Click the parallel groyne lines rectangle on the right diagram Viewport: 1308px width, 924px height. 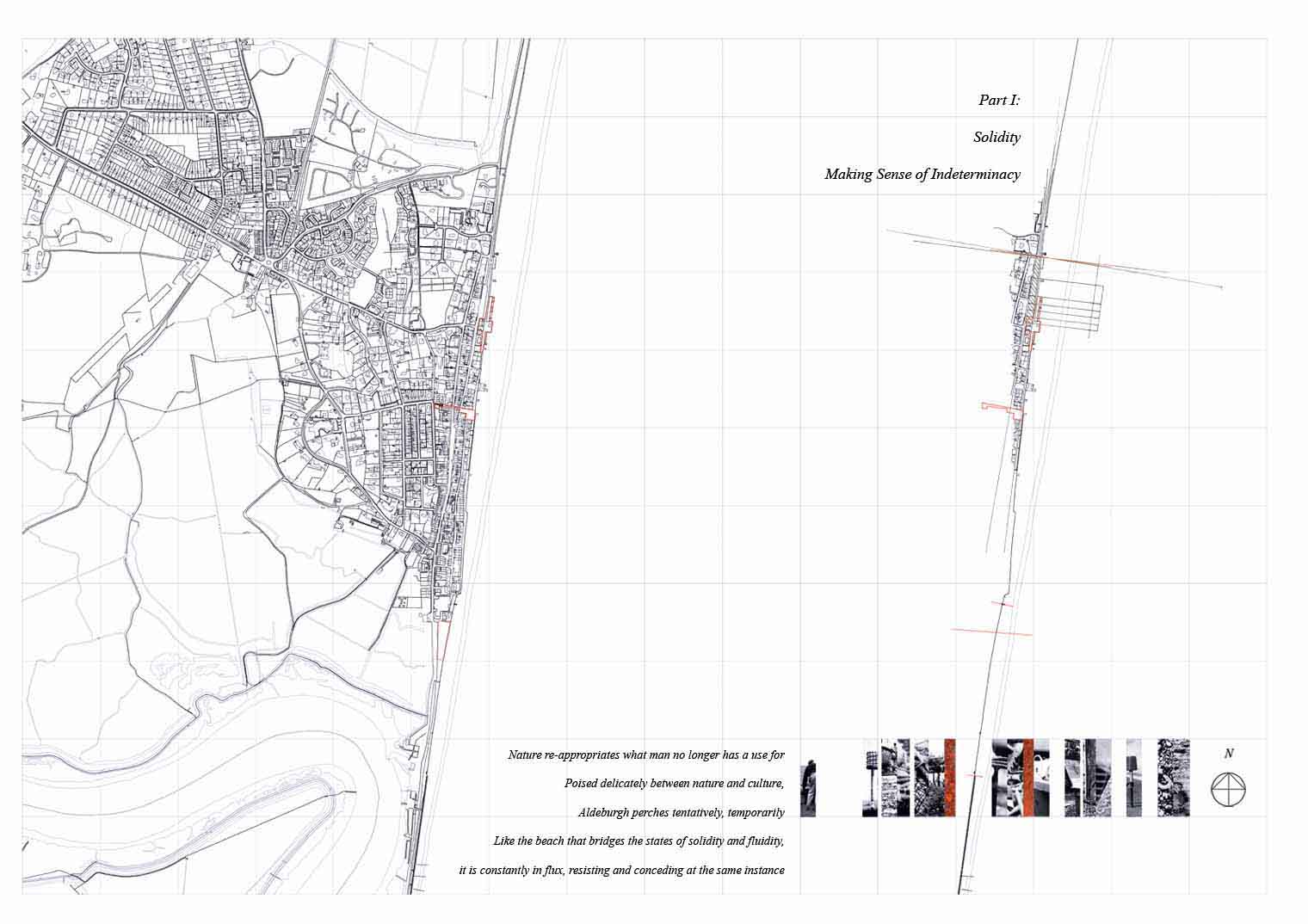[1071, 306]
